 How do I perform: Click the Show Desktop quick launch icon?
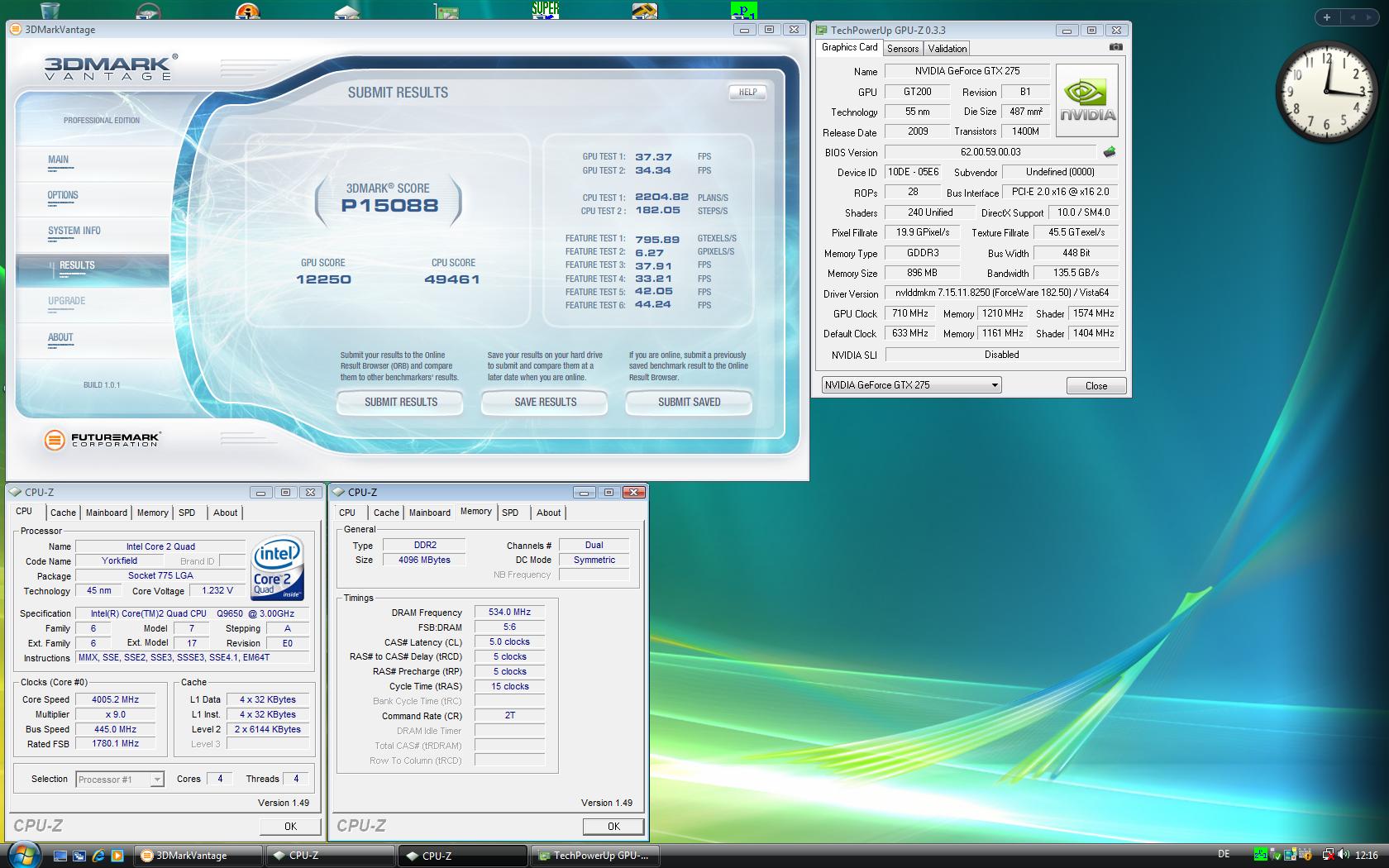click(x=60, y=856)
